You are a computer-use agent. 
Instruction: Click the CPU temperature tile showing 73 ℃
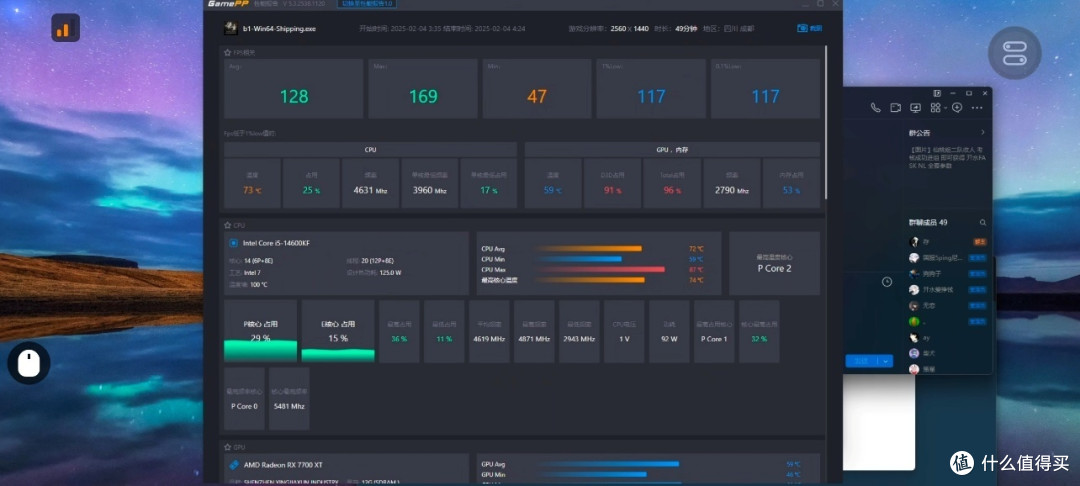[252, 183]
